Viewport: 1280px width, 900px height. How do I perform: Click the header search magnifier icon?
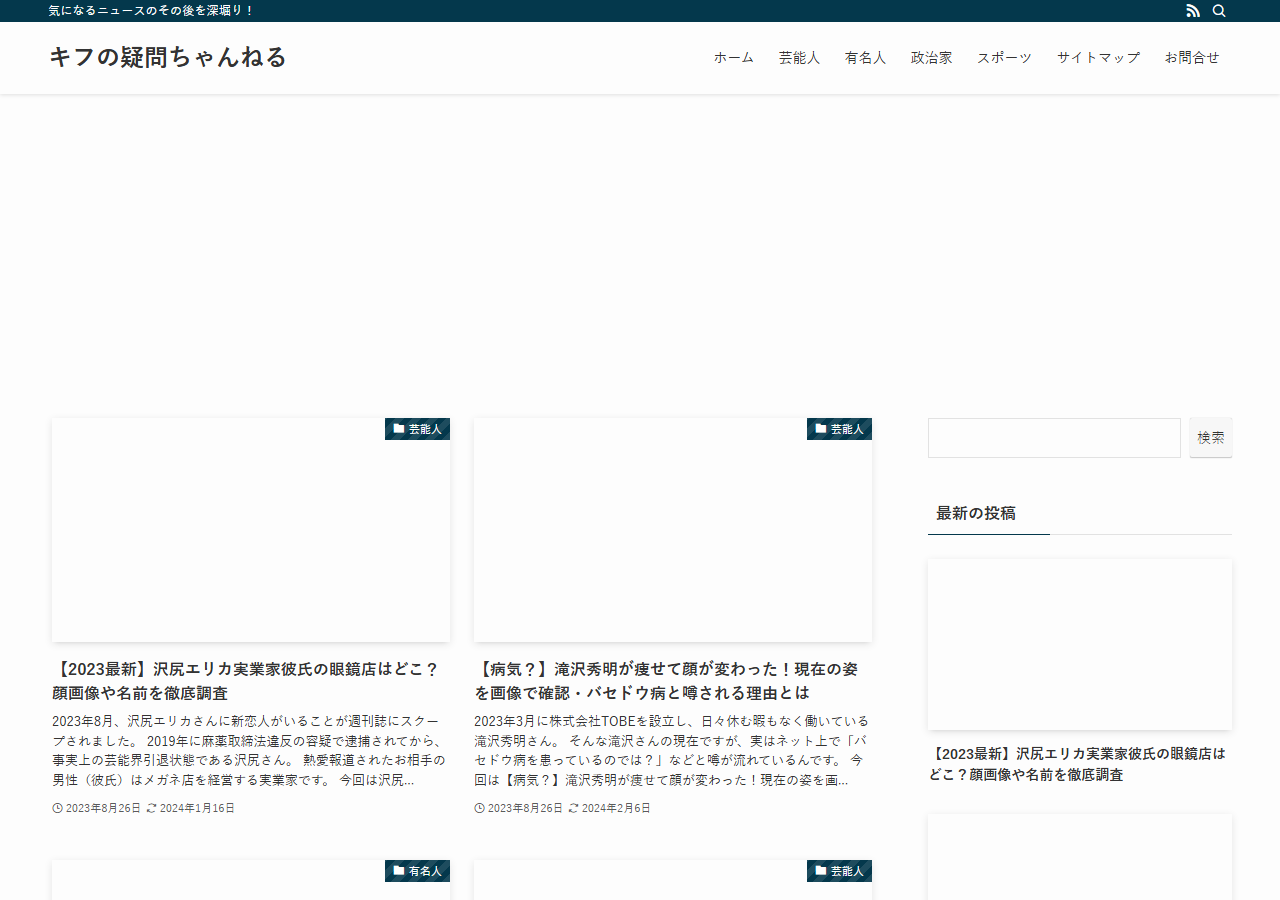pyautogui.click(x=1219, y=11)
